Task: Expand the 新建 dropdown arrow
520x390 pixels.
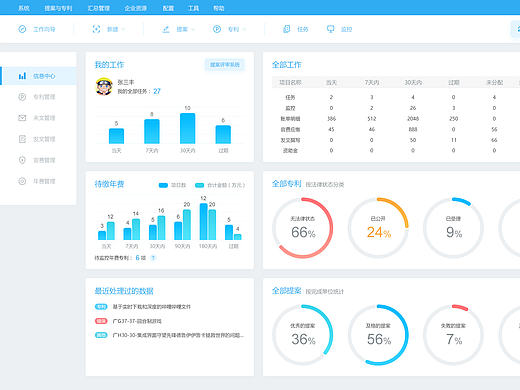Action: point(123,29)
